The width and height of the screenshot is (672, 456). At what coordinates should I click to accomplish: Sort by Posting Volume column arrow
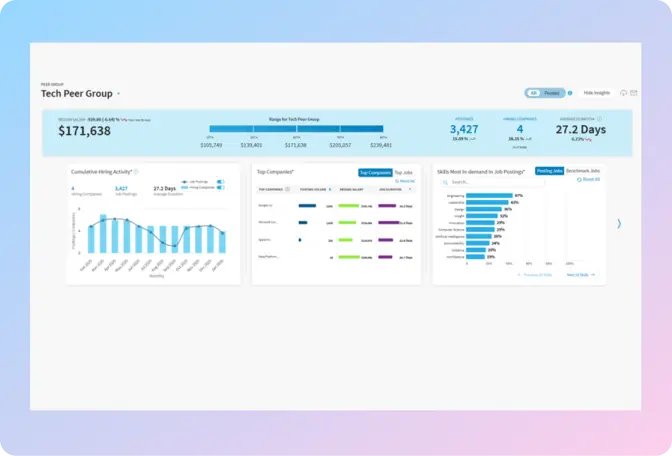click(330, 189)
